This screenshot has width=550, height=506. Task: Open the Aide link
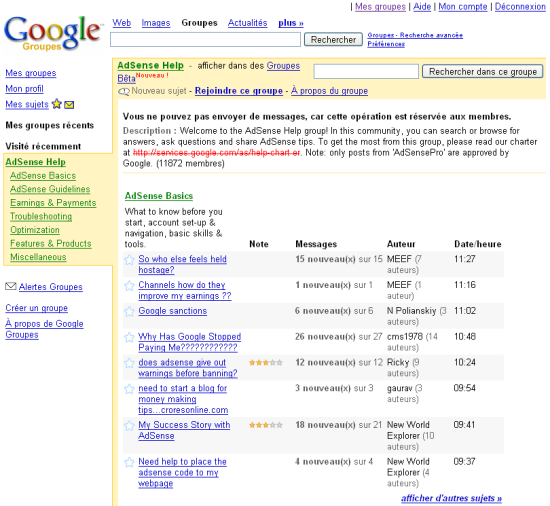[422, 7]
